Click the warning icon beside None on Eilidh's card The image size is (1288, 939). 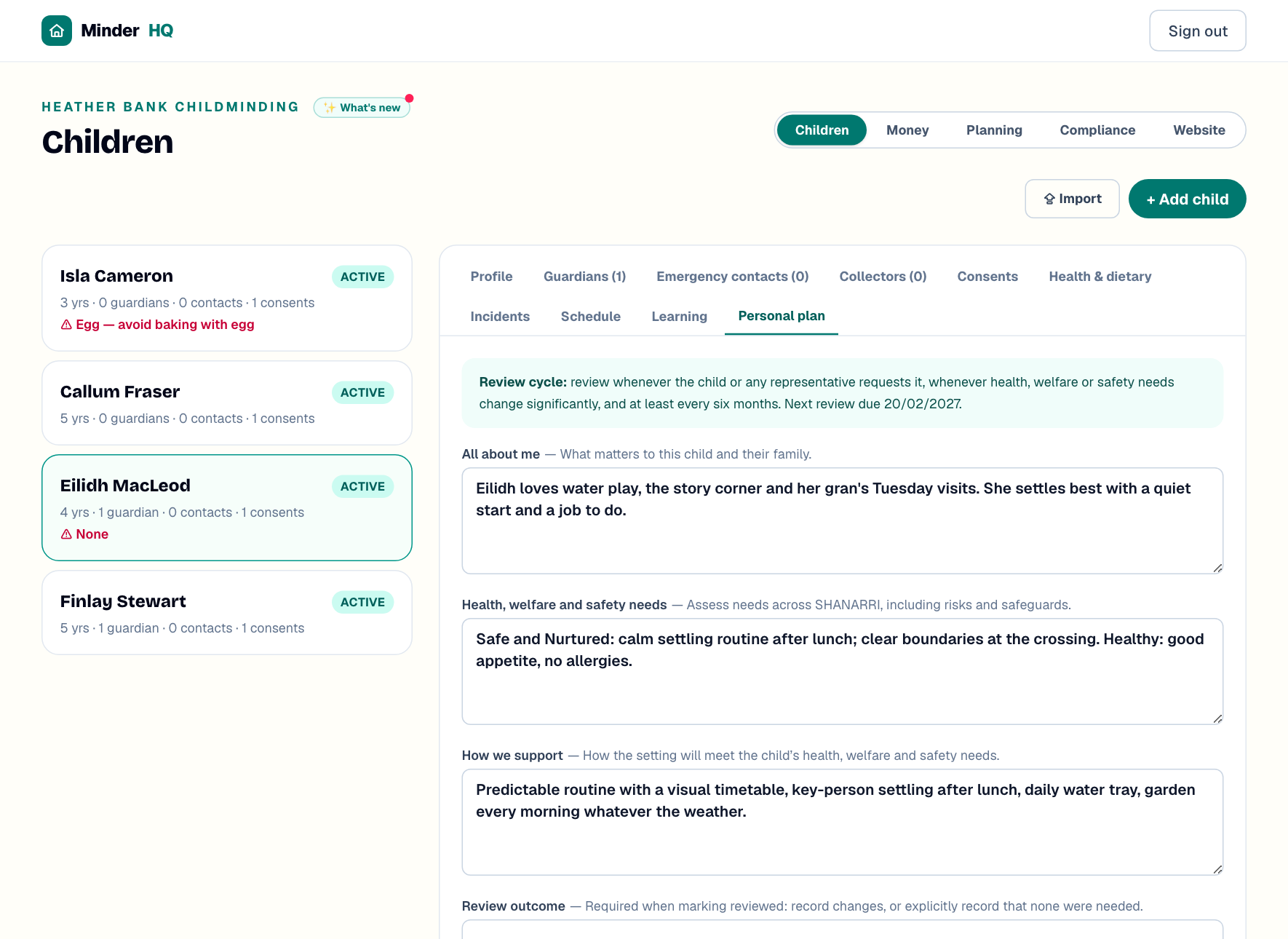(x=66, y=534)
